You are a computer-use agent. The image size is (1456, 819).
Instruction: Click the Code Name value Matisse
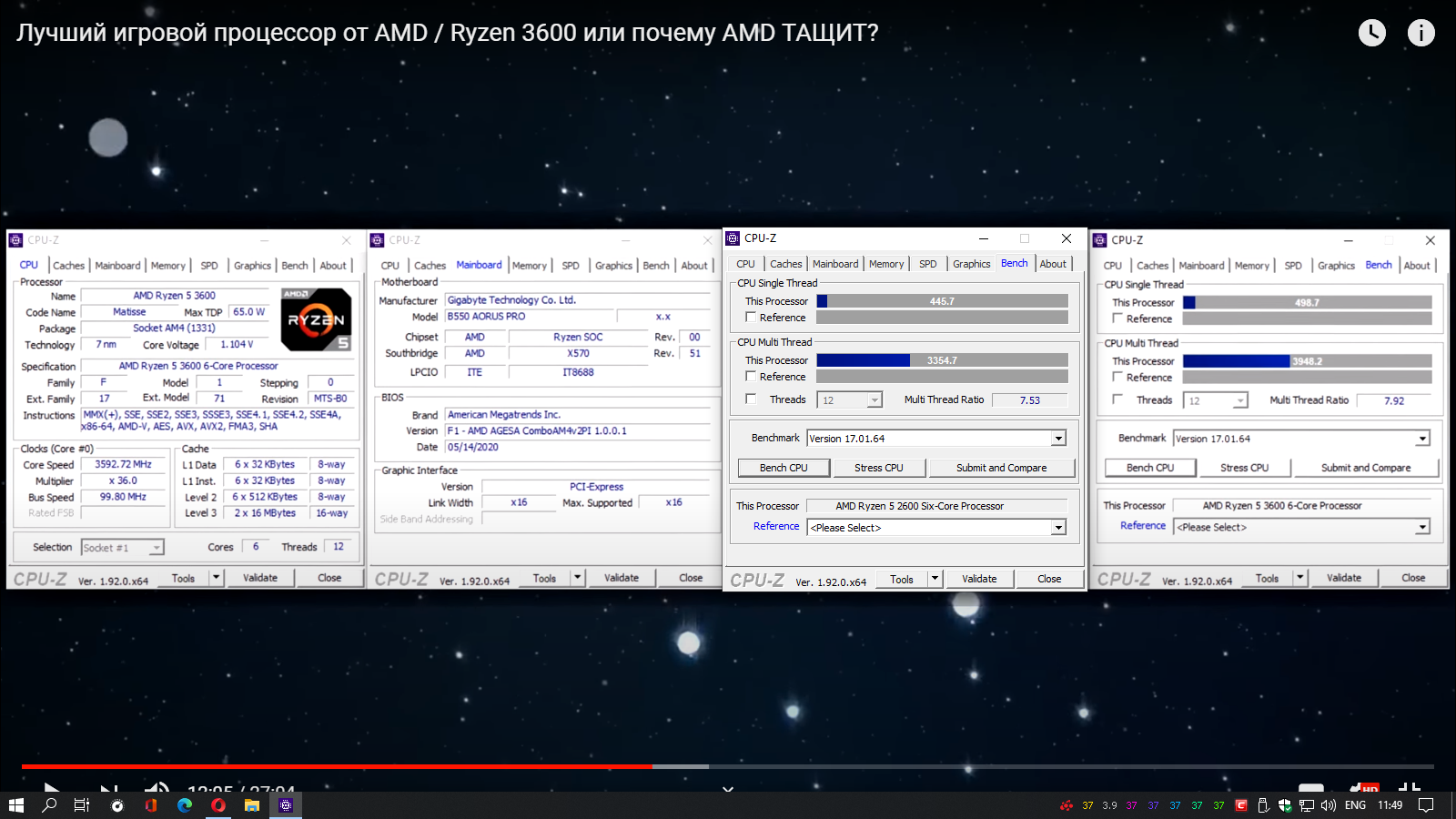click(129, 312)
